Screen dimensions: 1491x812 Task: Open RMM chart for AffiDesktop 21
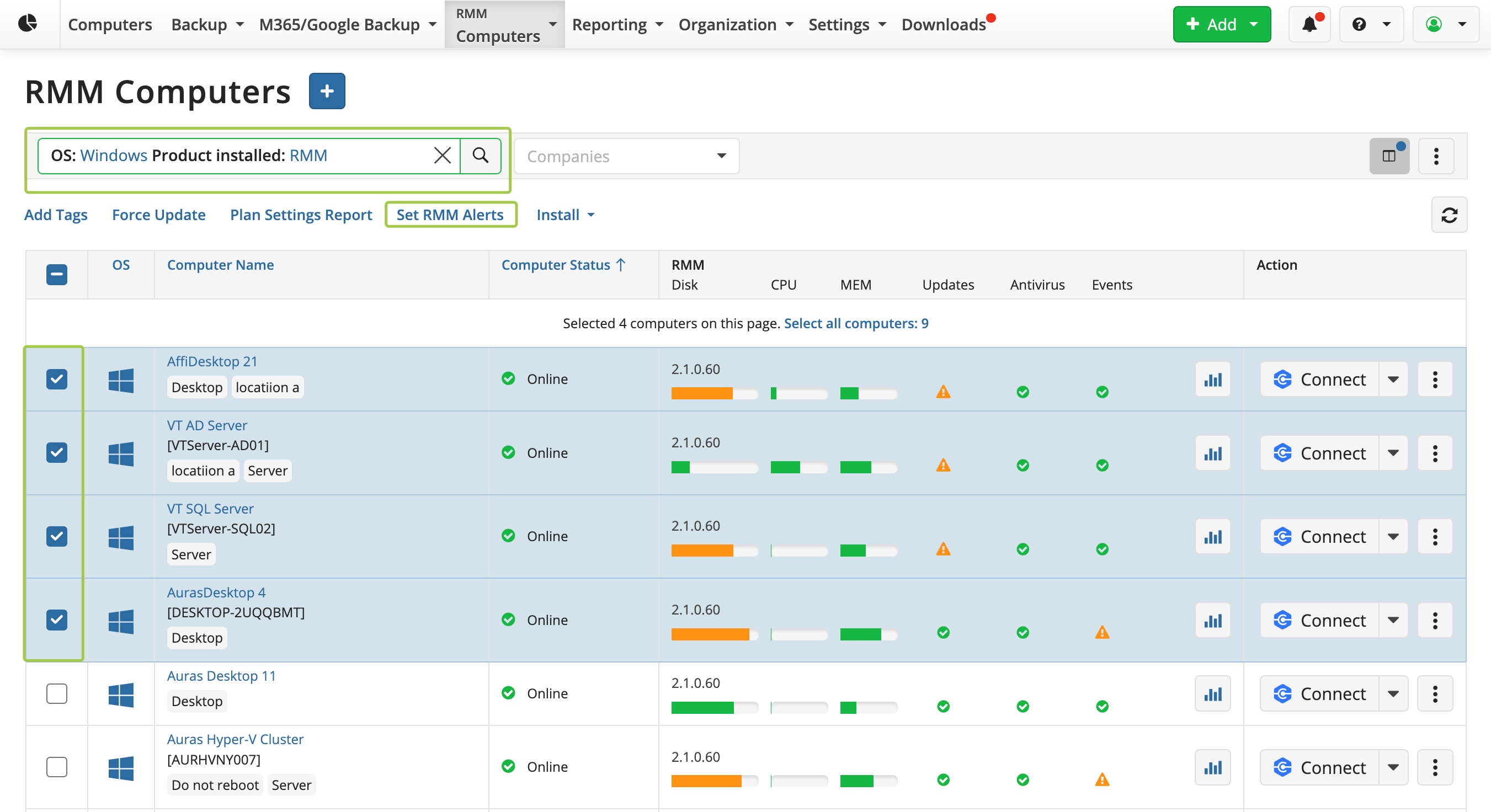pyautogui.click(x=1212, y=379)
